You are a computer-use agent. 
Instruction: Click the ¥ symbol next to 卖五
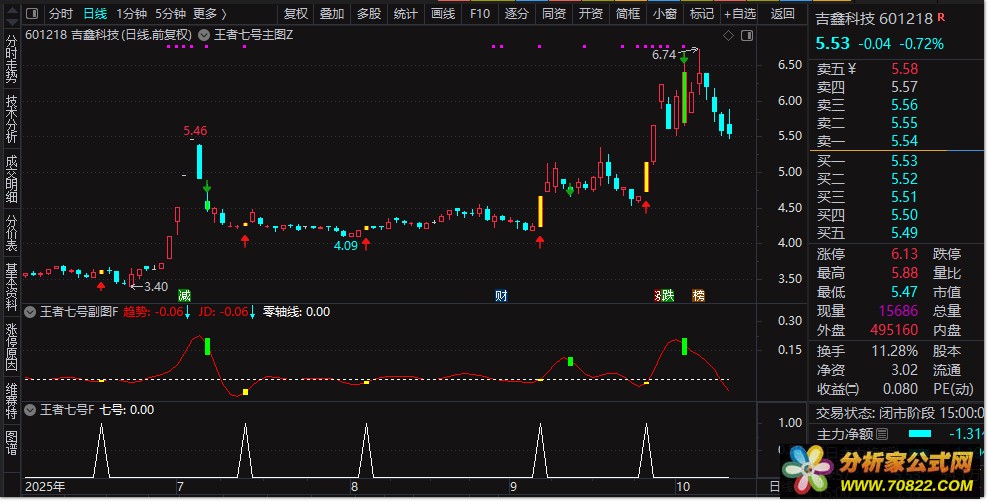(852, 69)
